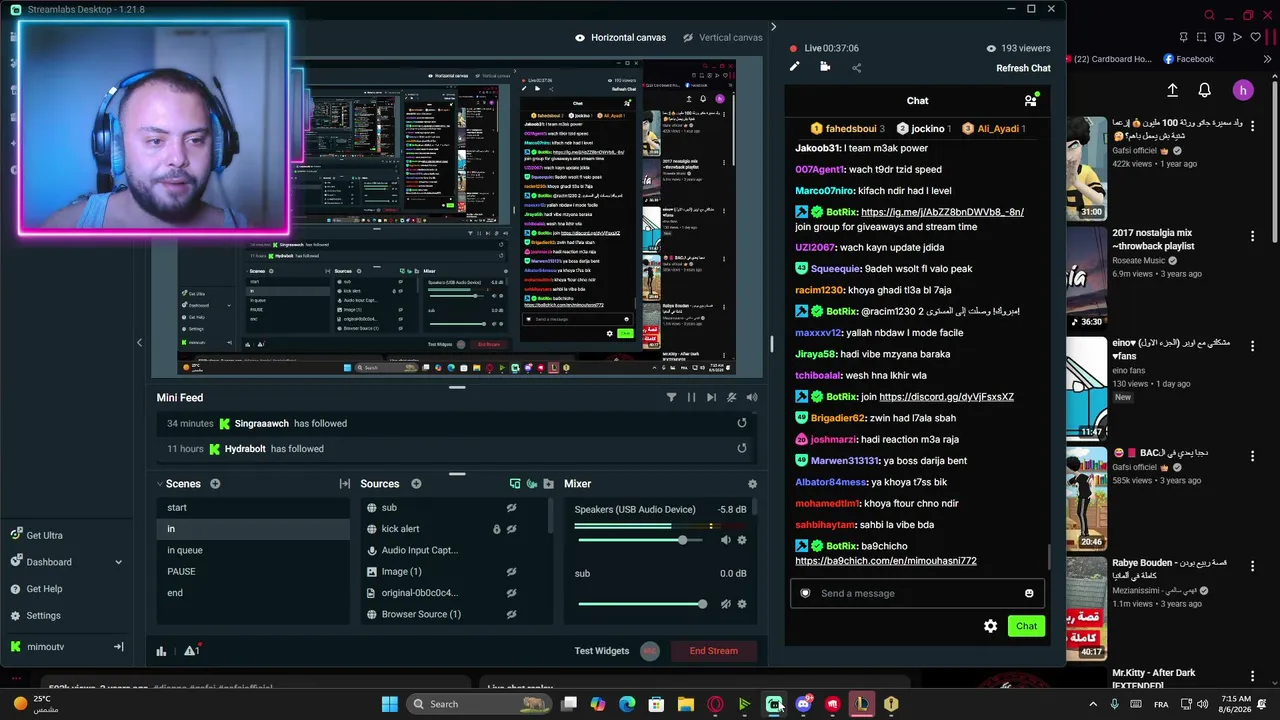This screenshot has height=720, width=1280.
Task: Share the stream with the share icon
Action: tap(856, 67)
